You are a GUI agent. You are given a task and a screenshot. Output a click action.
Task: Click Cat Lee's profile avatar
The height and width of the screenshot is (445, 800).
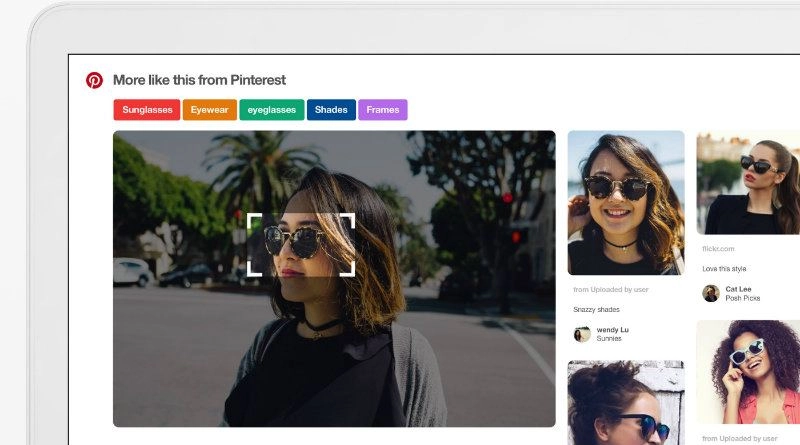point(711,293)
